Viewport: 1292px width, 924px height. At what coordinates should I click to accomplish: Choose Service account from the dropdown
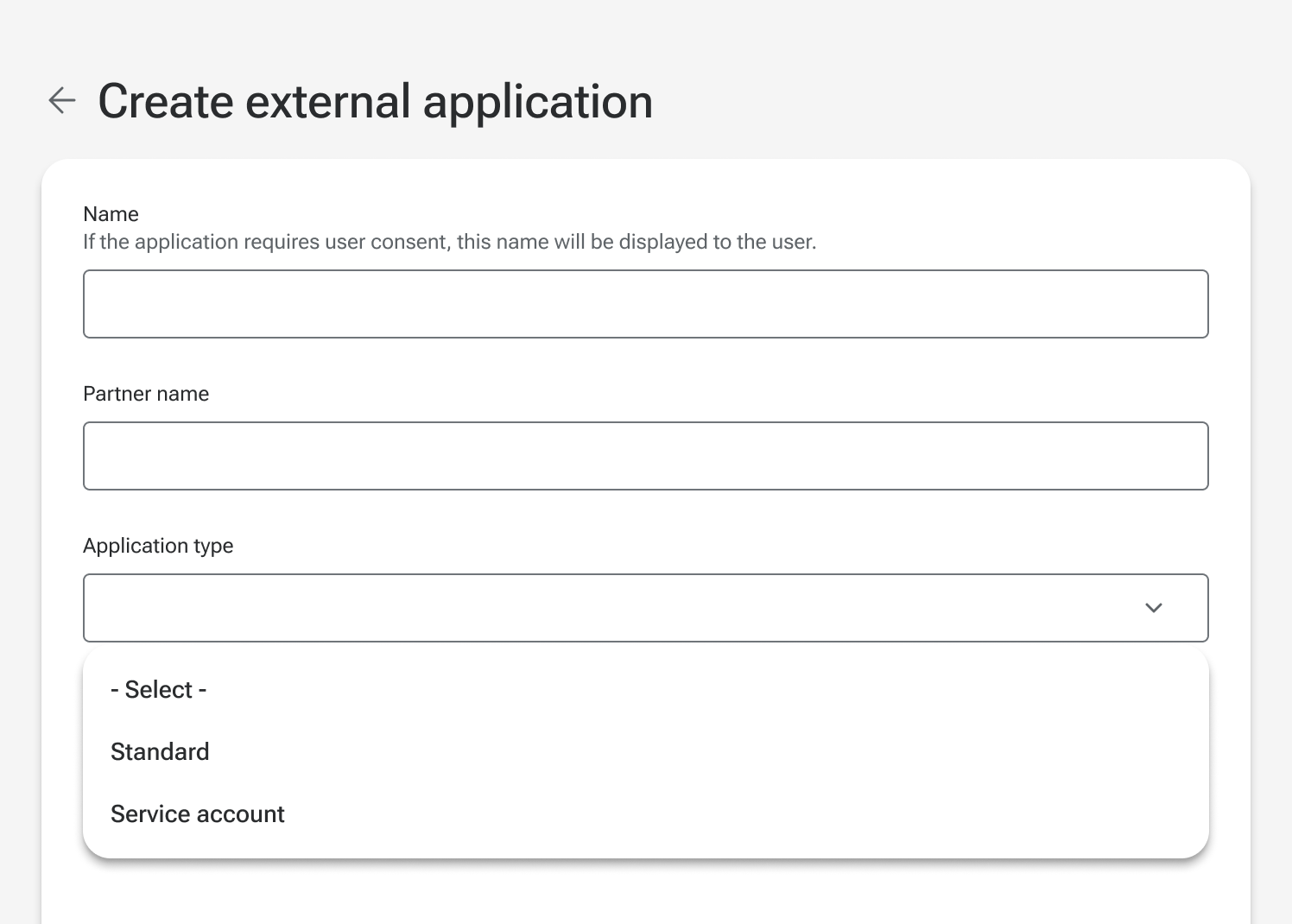point(197,813)
